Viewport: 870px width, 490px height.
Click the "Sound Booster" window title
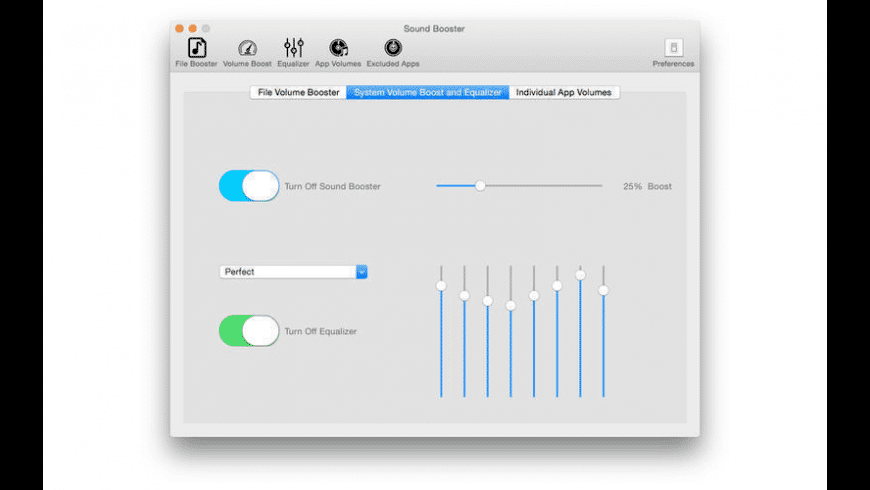434,28
